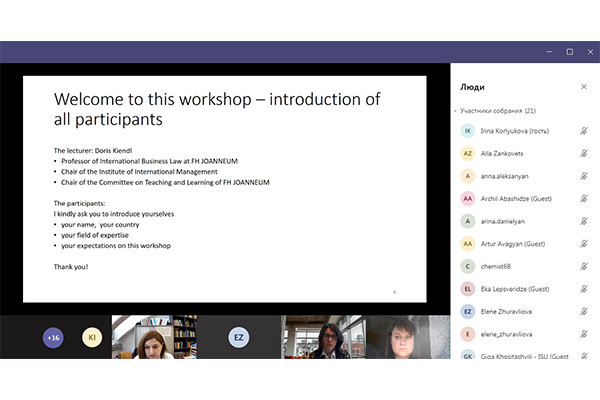
Task: Close the Люди participants panel
Action: click(x=584, y=87)
